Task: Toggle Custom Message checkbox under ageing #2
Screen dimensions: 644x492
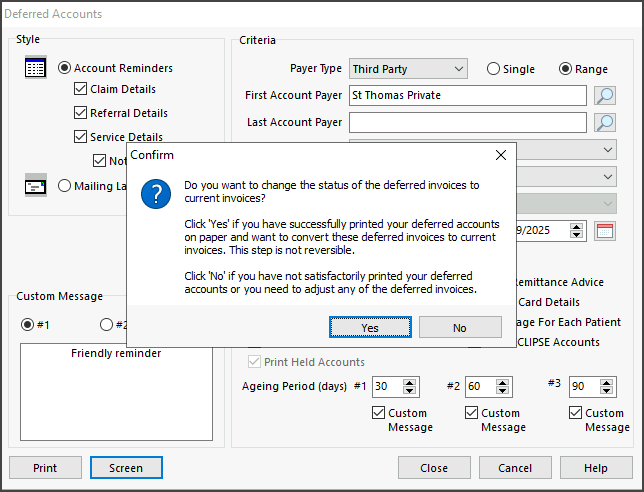Action: point(472,412)
